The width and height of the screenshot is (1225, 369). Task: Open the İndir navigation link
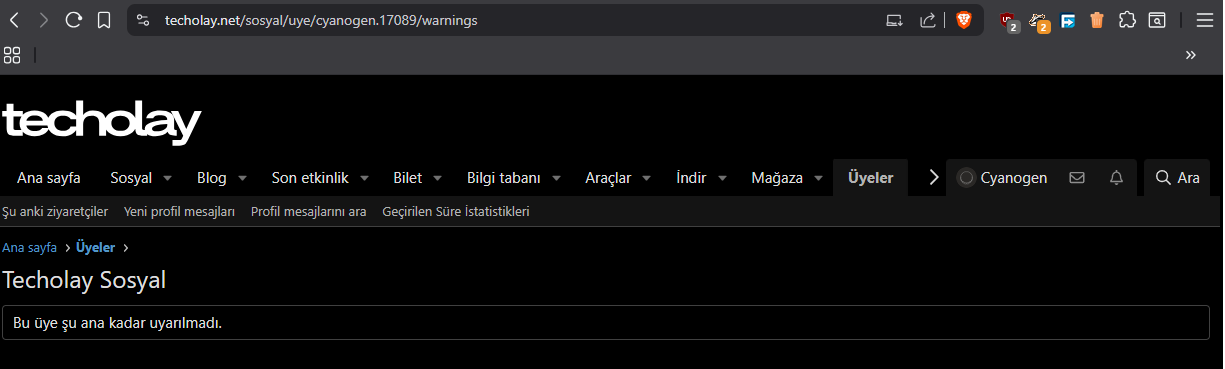(x=691, y=178)
